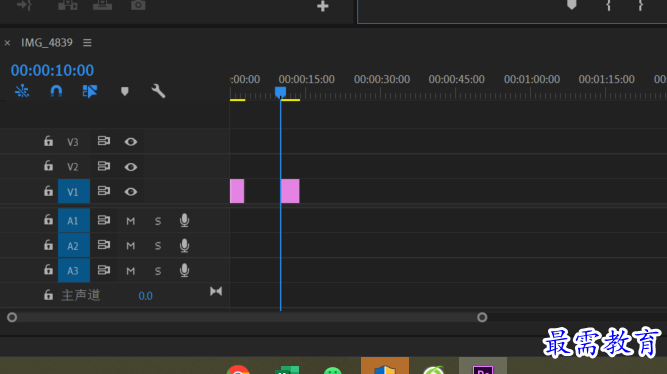Screen dimensions: 667x374
Task: Select first pink clip on V1
Action: click(237, 191)
